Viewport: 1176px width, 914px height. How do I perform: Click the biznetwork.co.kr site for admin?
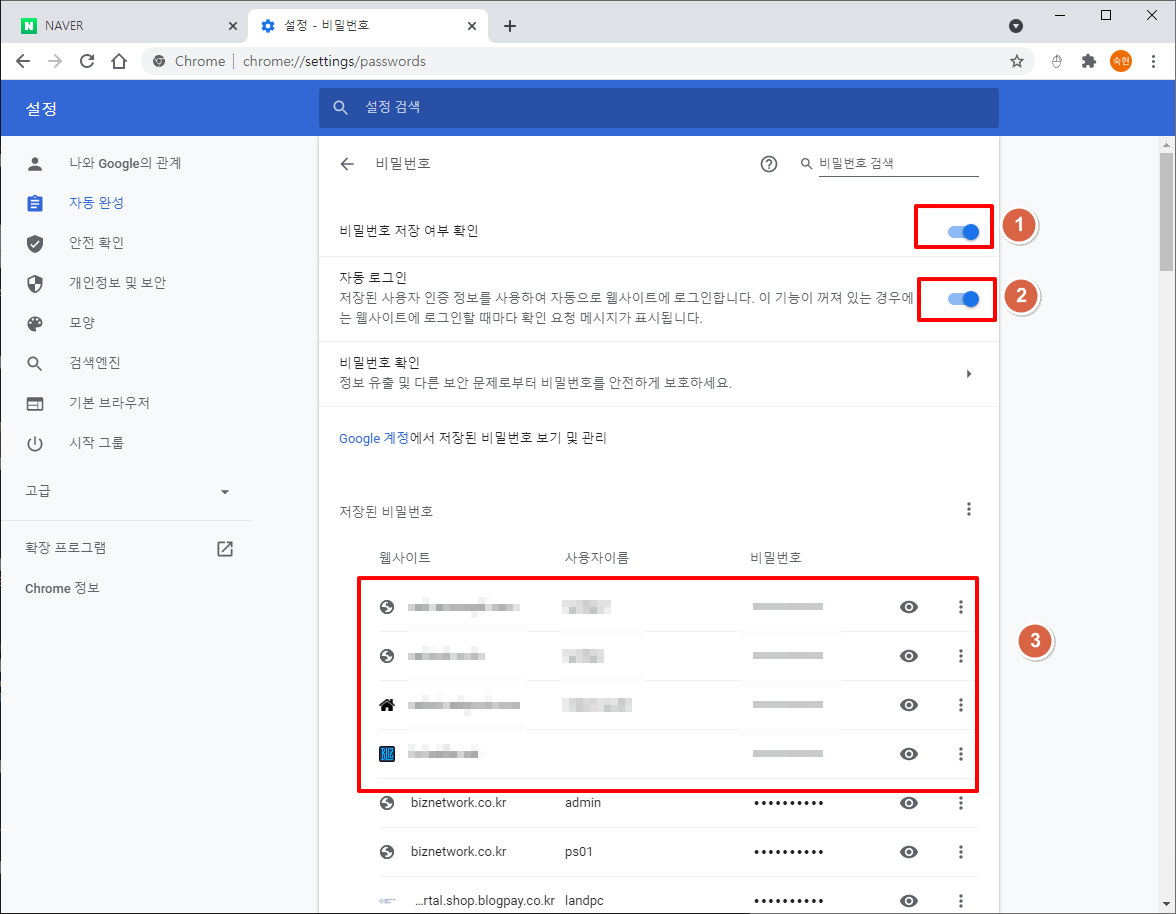pos(458,803)
